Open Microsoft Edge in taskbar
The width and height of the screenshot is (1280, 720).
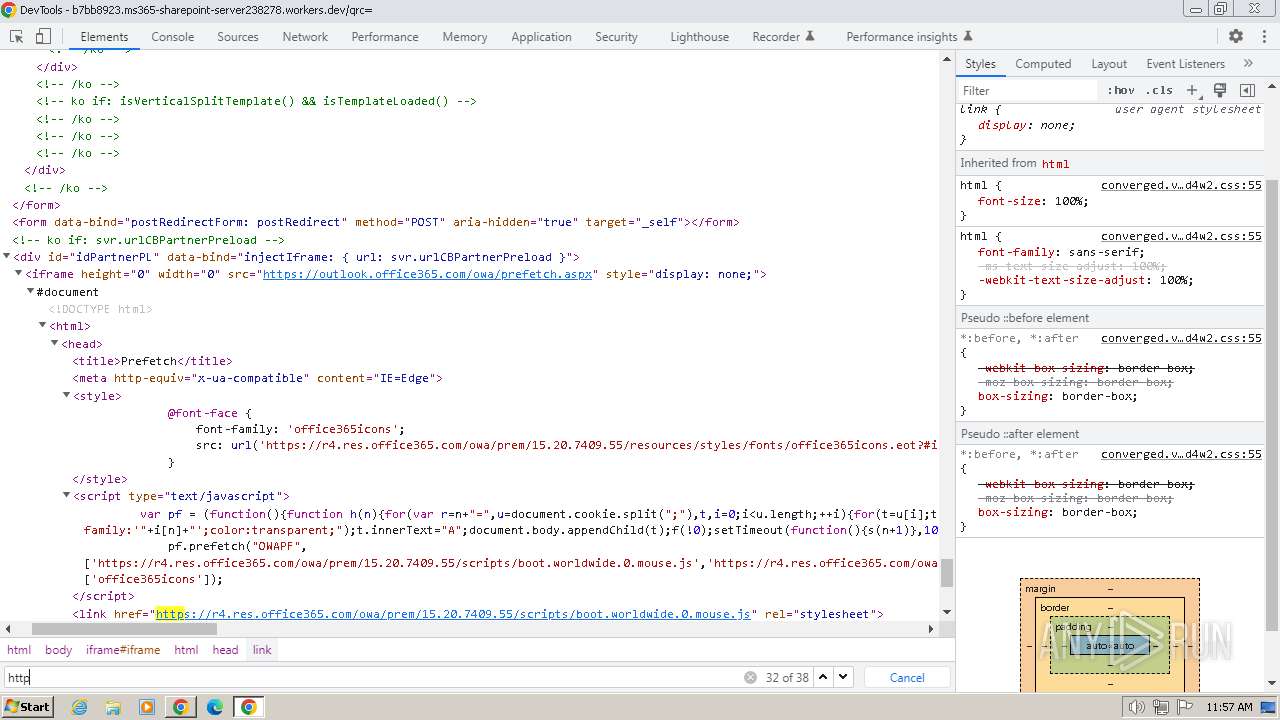(215, 707)
